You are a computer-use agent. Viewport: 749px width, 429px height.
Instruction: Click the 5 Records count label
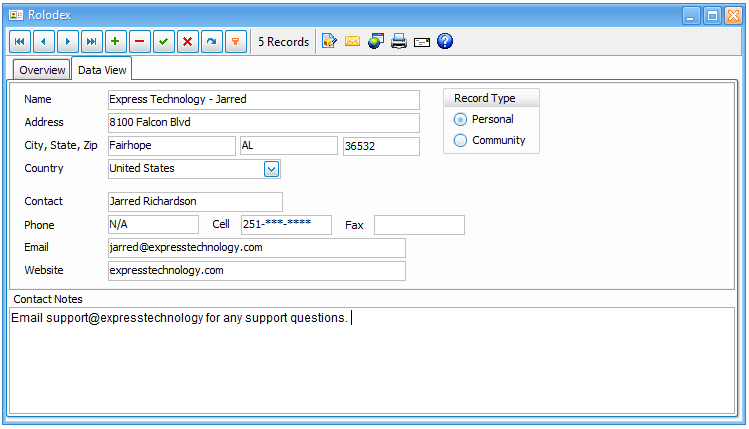click(x=283, y=42)
